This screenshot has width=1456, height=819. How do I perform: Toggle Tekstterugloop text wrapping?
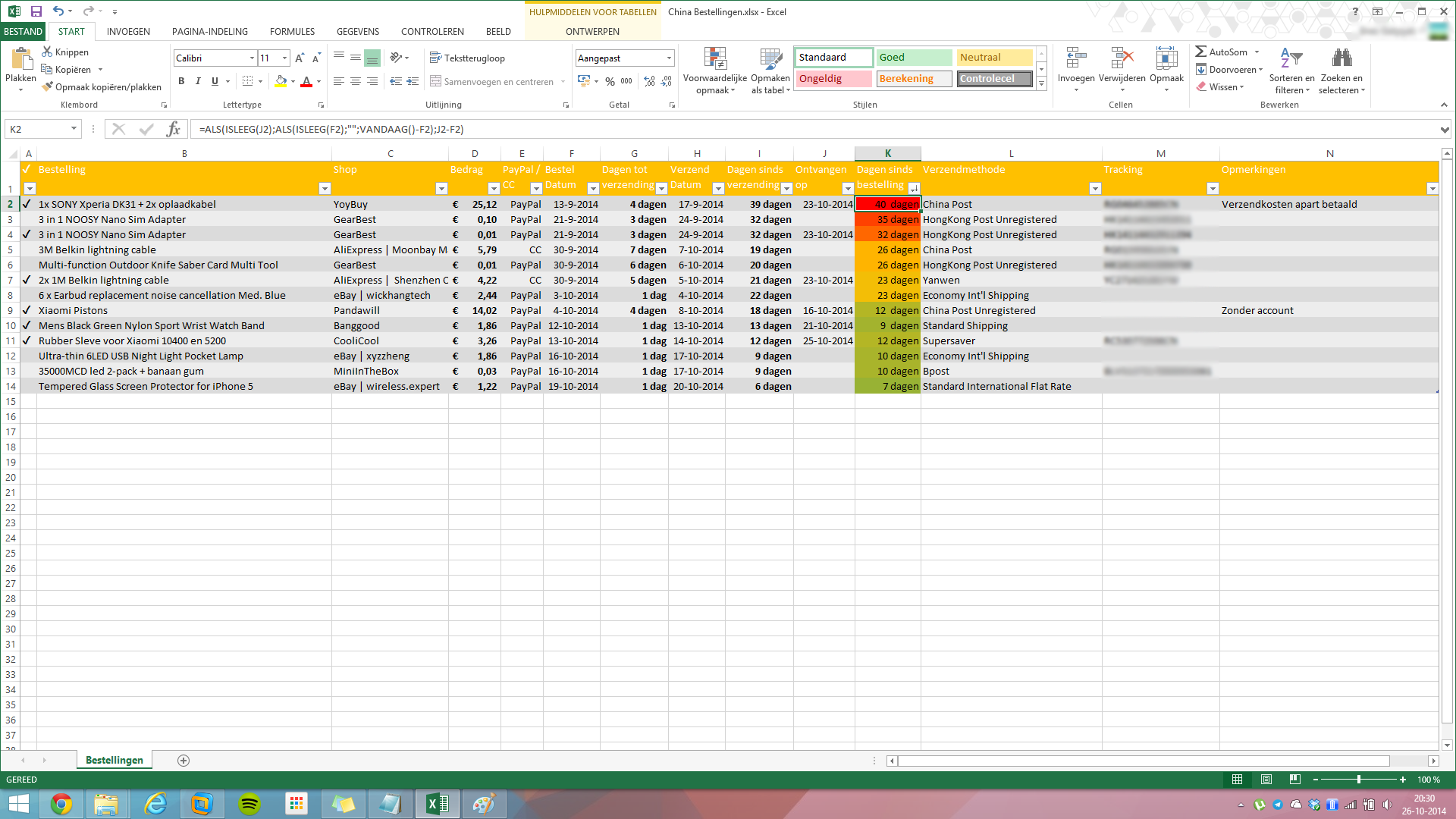467,58
